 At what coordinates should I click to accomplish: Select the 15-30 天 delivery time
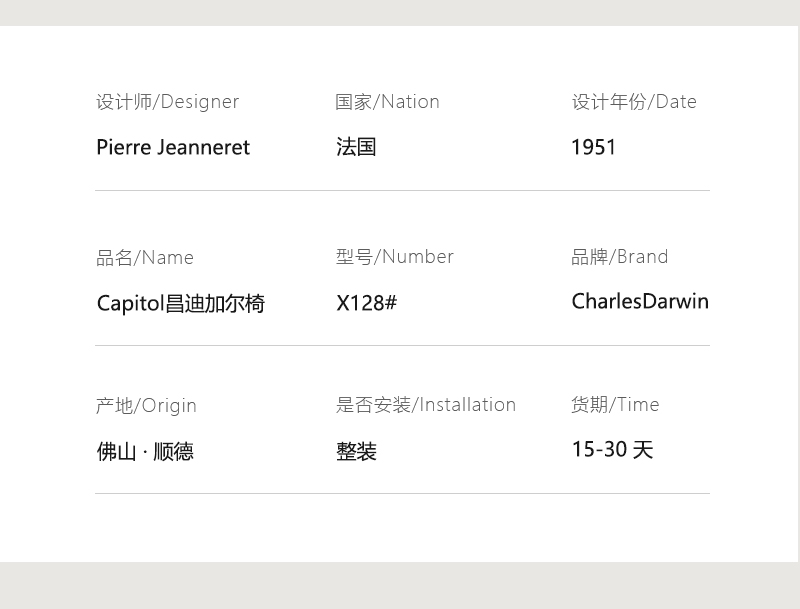click(x=612, y=449)
